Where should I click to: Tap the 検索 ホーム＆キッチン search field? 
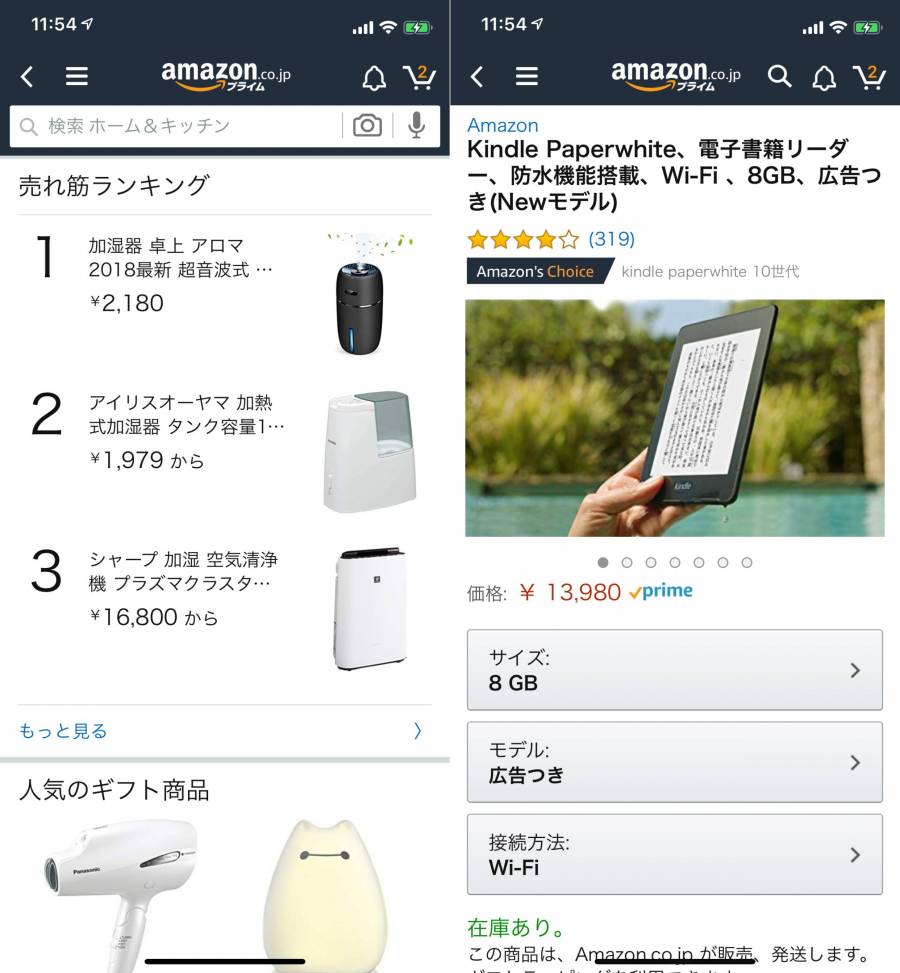(x=180, y=126)
